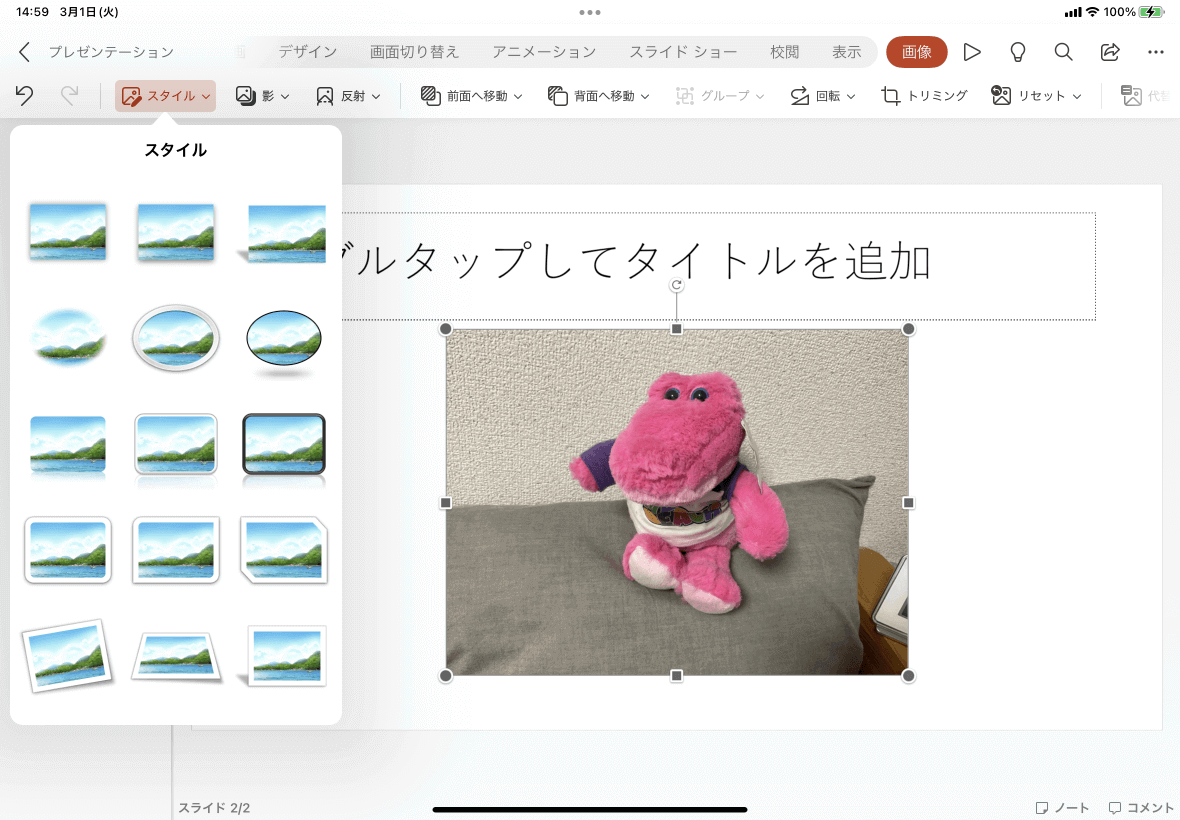Apply the drop shadow rectangle style

pos(176,232)
